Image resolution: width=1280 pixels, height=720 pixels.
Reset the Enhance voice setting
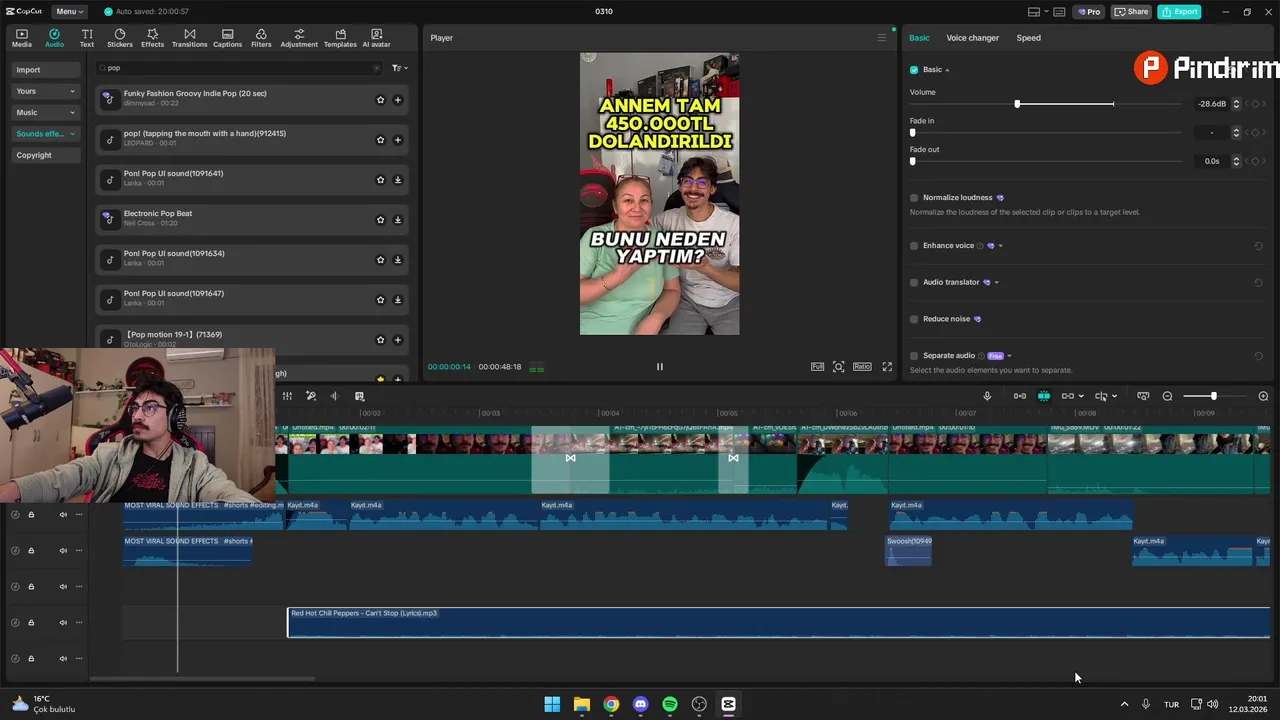tap(1259, 246)
